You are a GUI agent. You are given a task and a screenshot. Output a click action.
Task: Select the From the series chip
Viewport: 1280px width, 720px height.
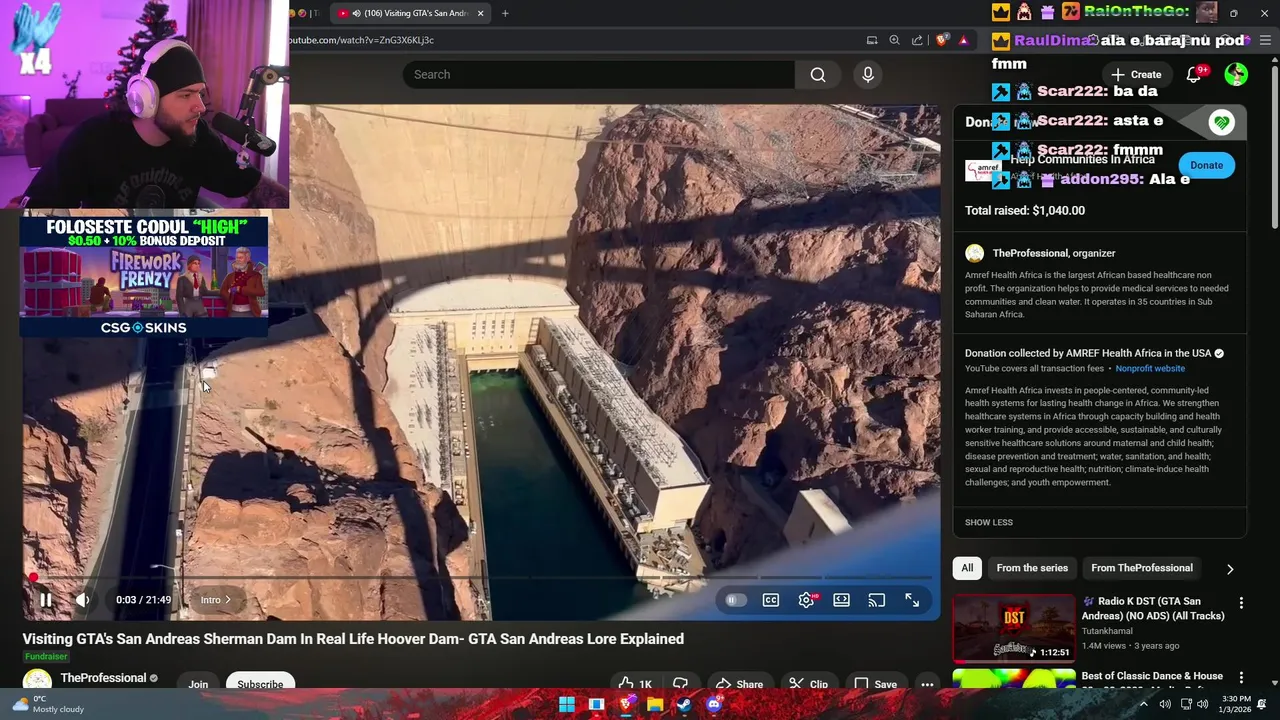1032,568
